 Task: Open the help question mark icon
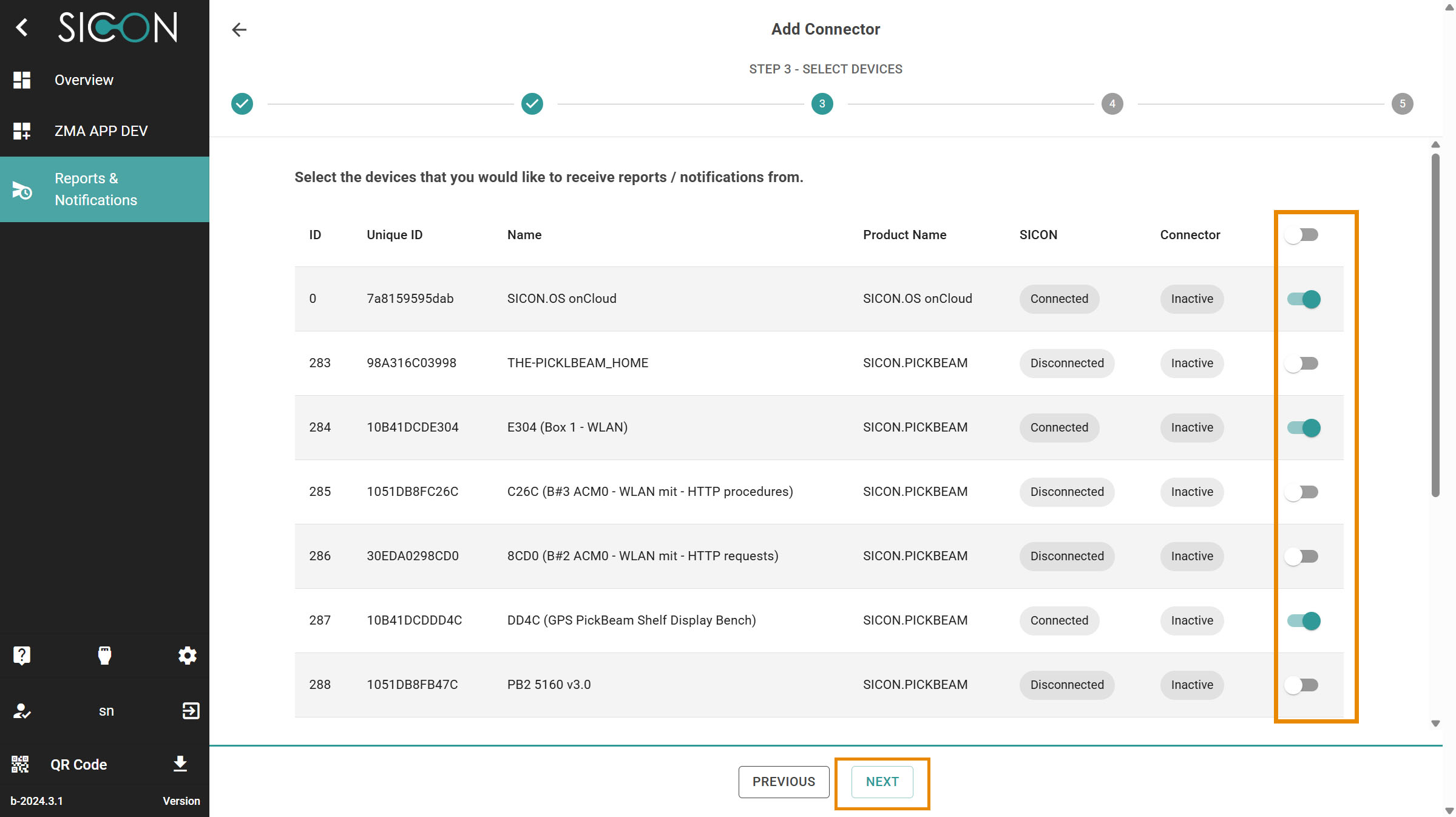22,655
